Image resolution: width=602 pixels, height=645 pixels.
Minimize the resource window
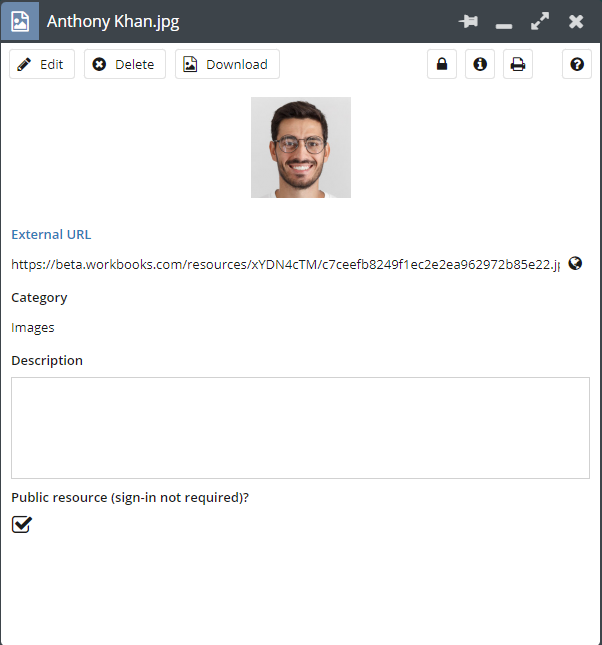tap(504, 22)
